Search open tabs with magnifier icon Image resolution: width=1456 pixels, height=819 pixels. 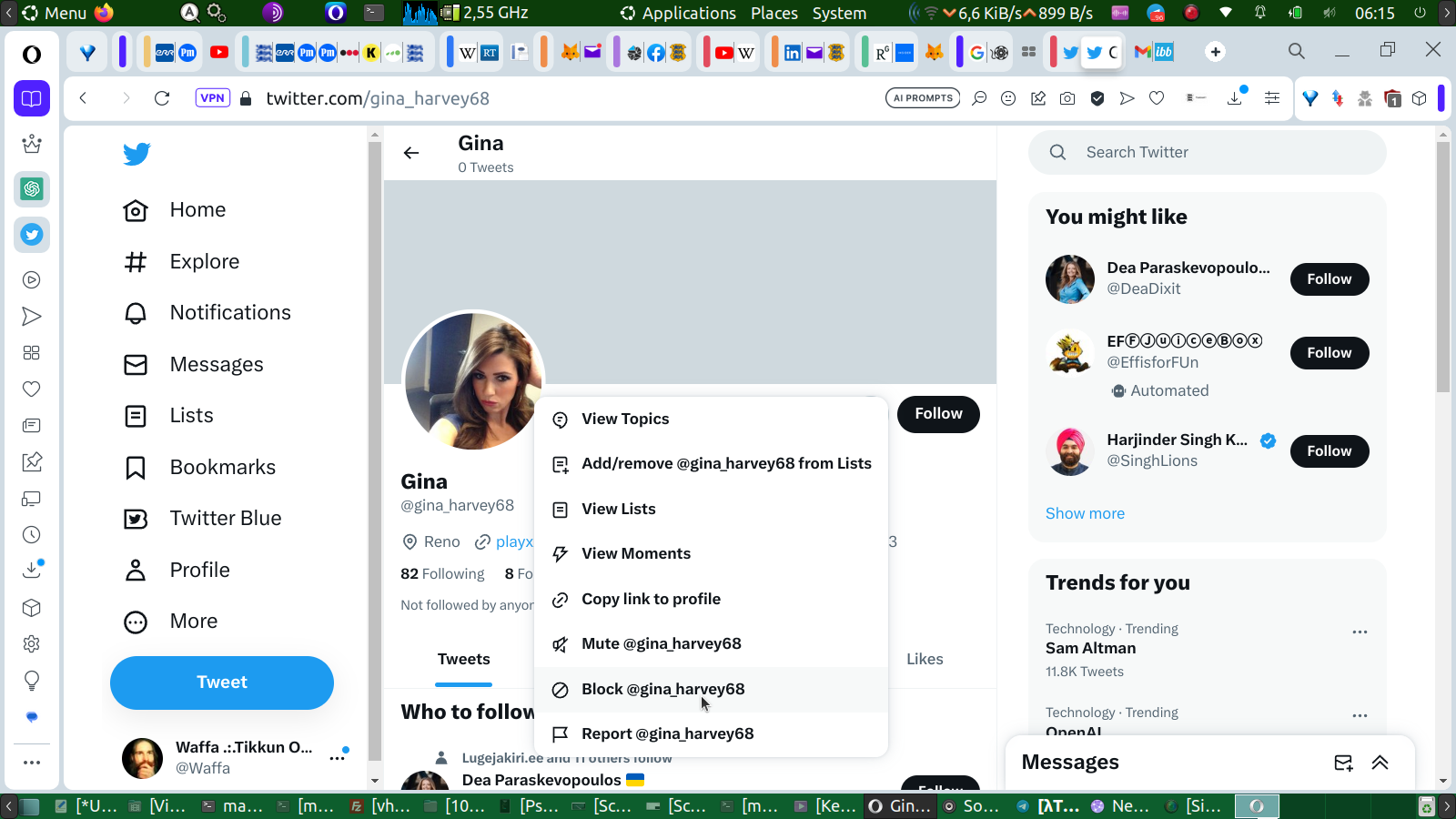1297,51
